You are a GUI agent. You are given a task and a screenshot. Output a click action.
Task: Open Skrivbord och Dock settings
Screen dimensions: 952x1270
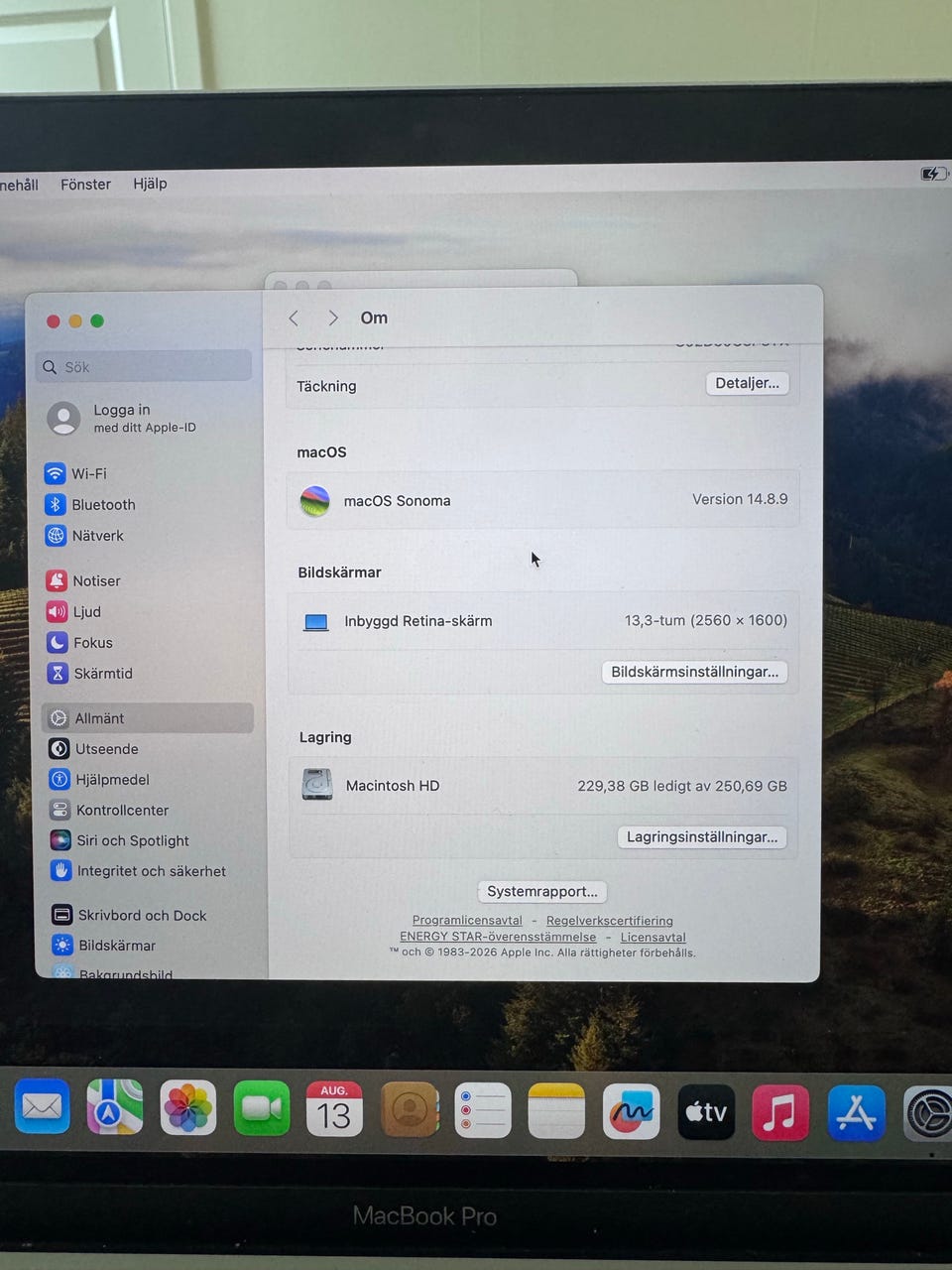[x=129, y=915]
